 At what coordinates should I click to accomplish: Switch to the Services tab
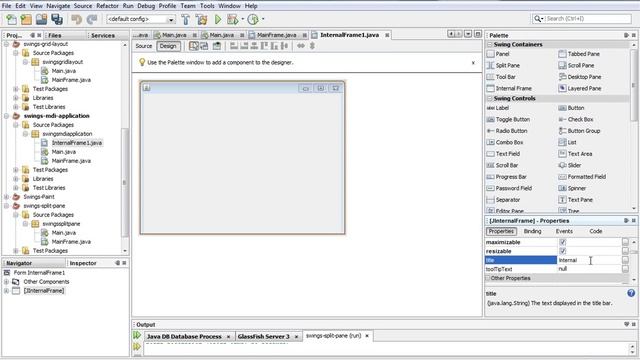pos(102,36)
